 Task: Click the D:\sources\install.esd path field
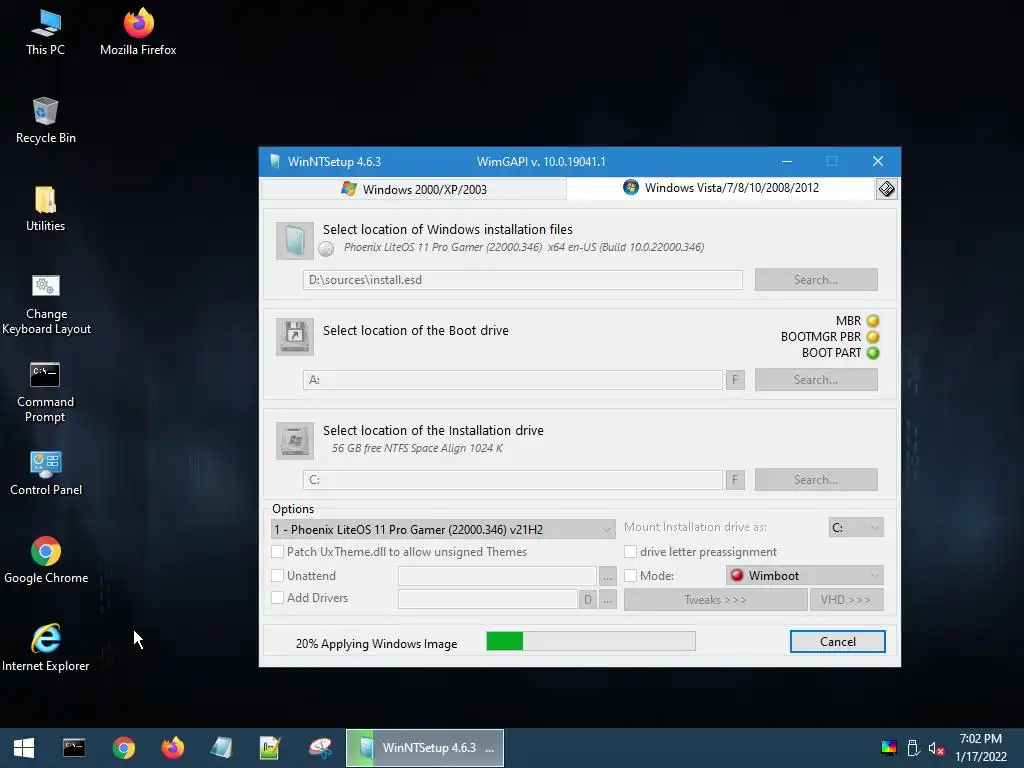522,280
